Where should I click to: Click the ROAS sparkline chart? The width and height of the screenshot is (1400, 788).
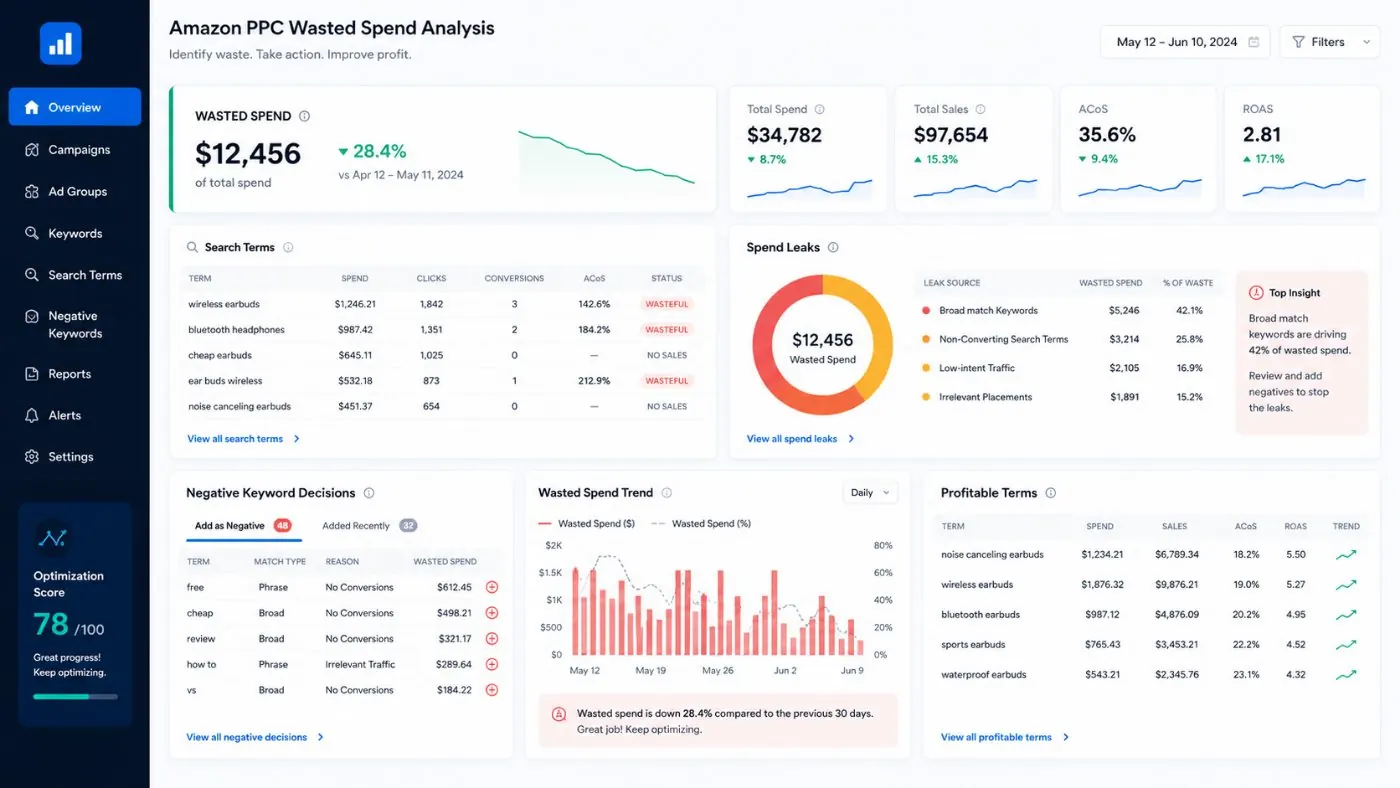click(x=1304, y=188)
